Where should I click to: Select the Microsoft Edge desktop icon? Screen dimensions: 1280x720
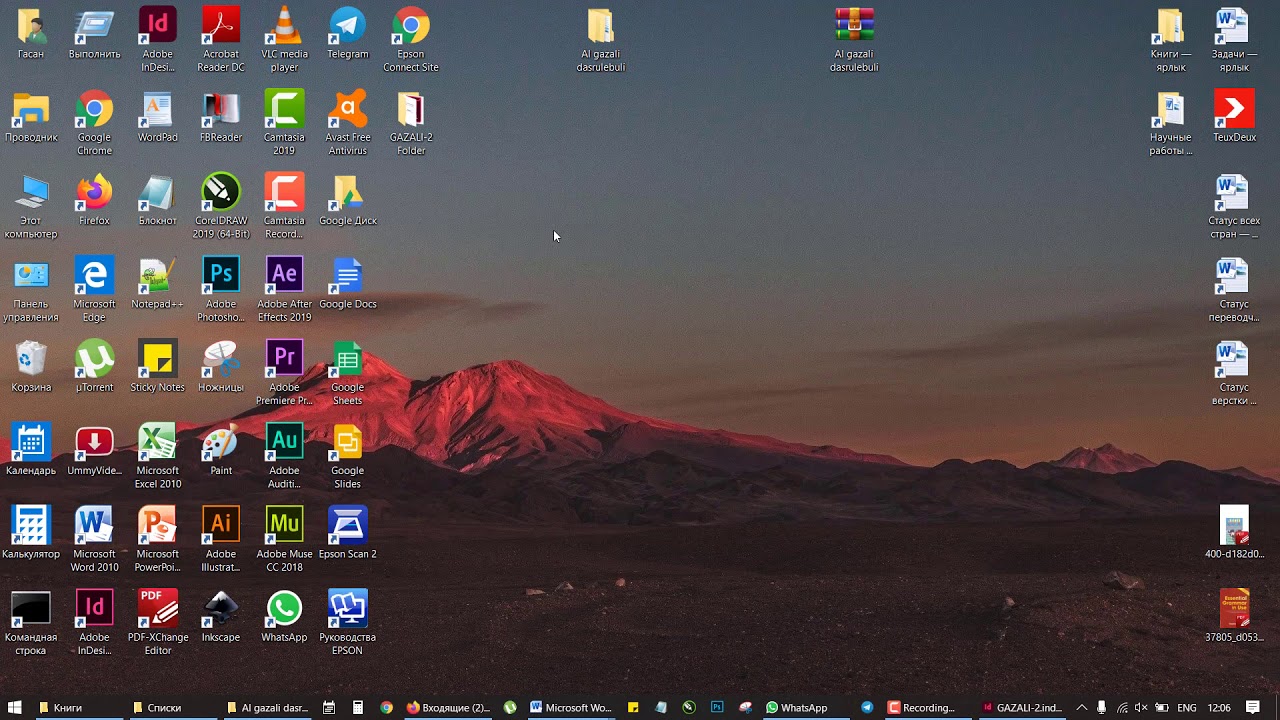click(x=95, y=290)
